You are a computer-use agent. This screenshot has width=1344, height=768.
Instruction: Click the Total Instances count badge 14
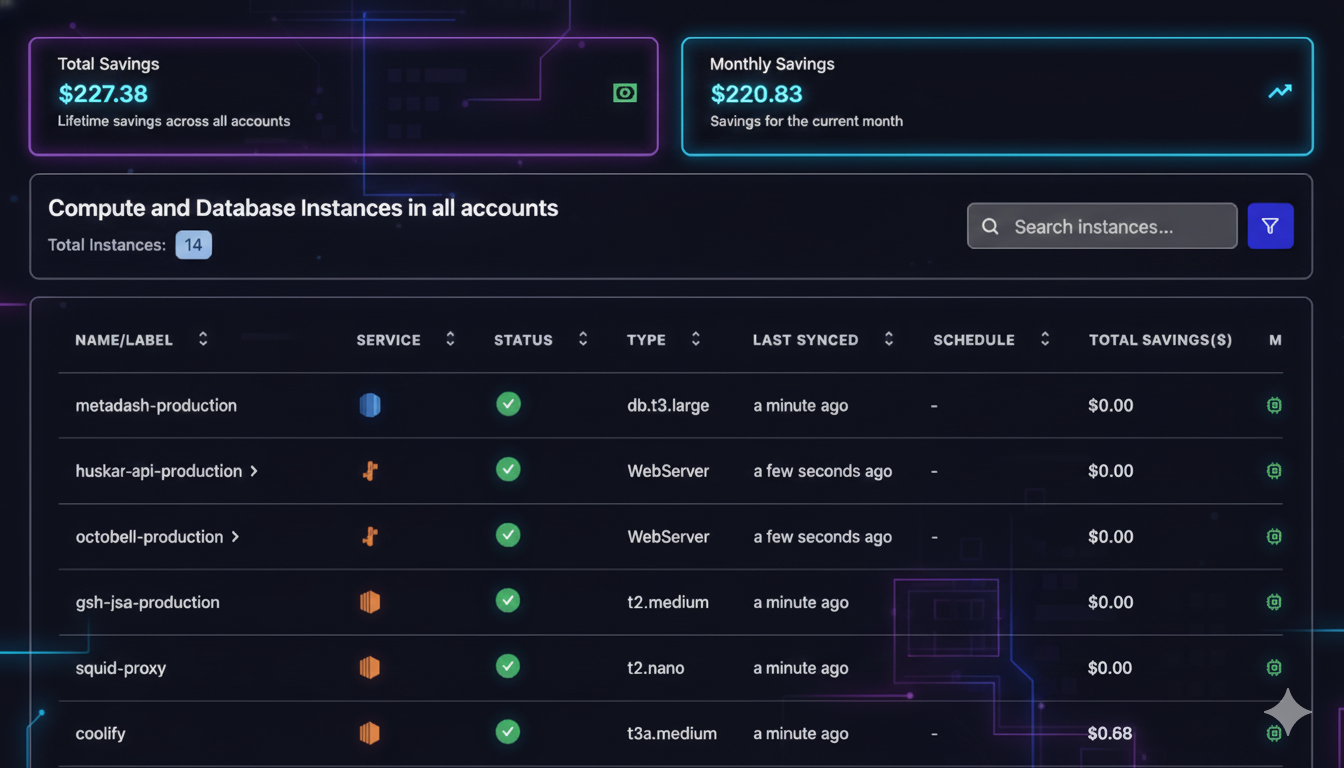tap(193, 245)
